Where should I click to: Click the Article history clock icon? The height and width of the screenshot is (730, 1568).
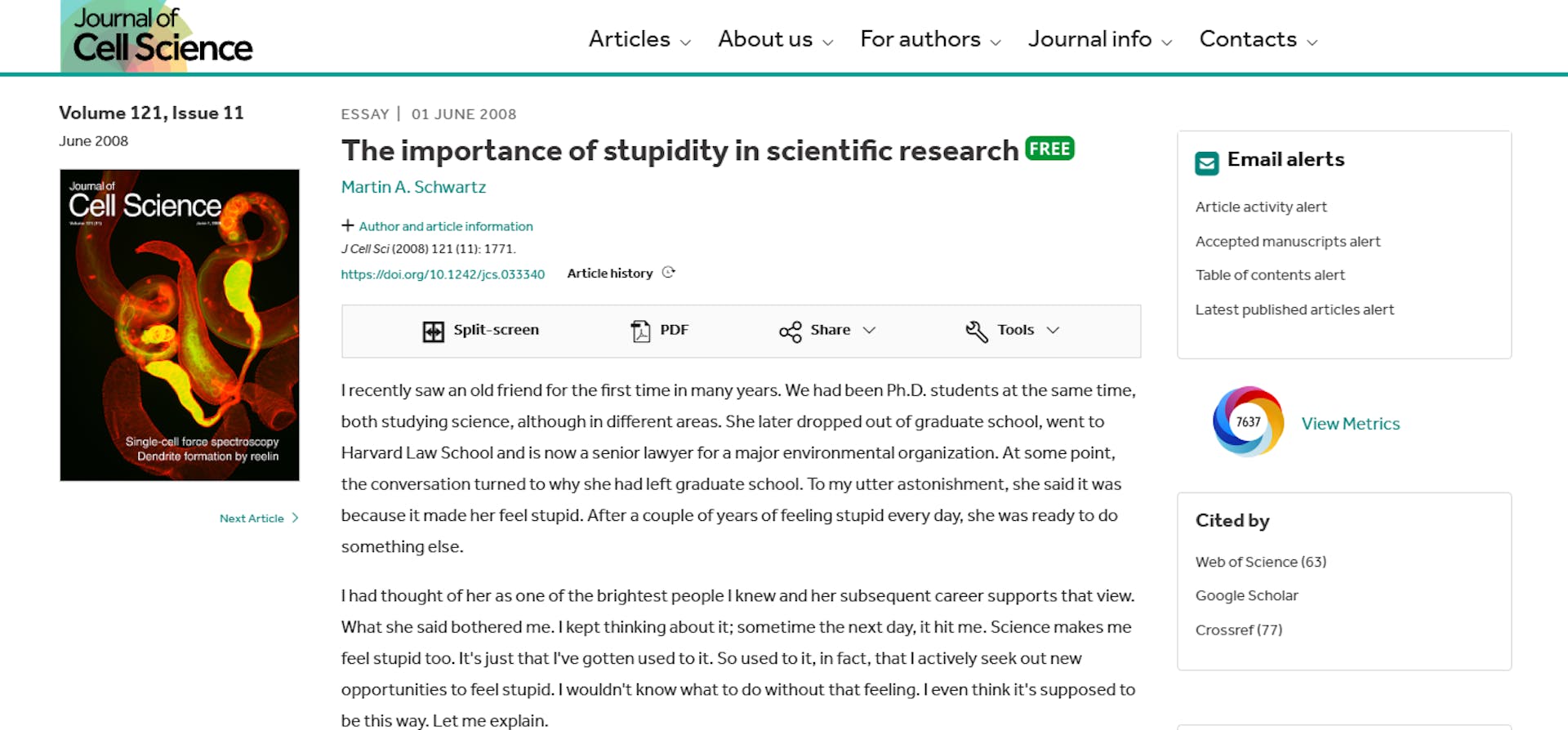[669, 273]
